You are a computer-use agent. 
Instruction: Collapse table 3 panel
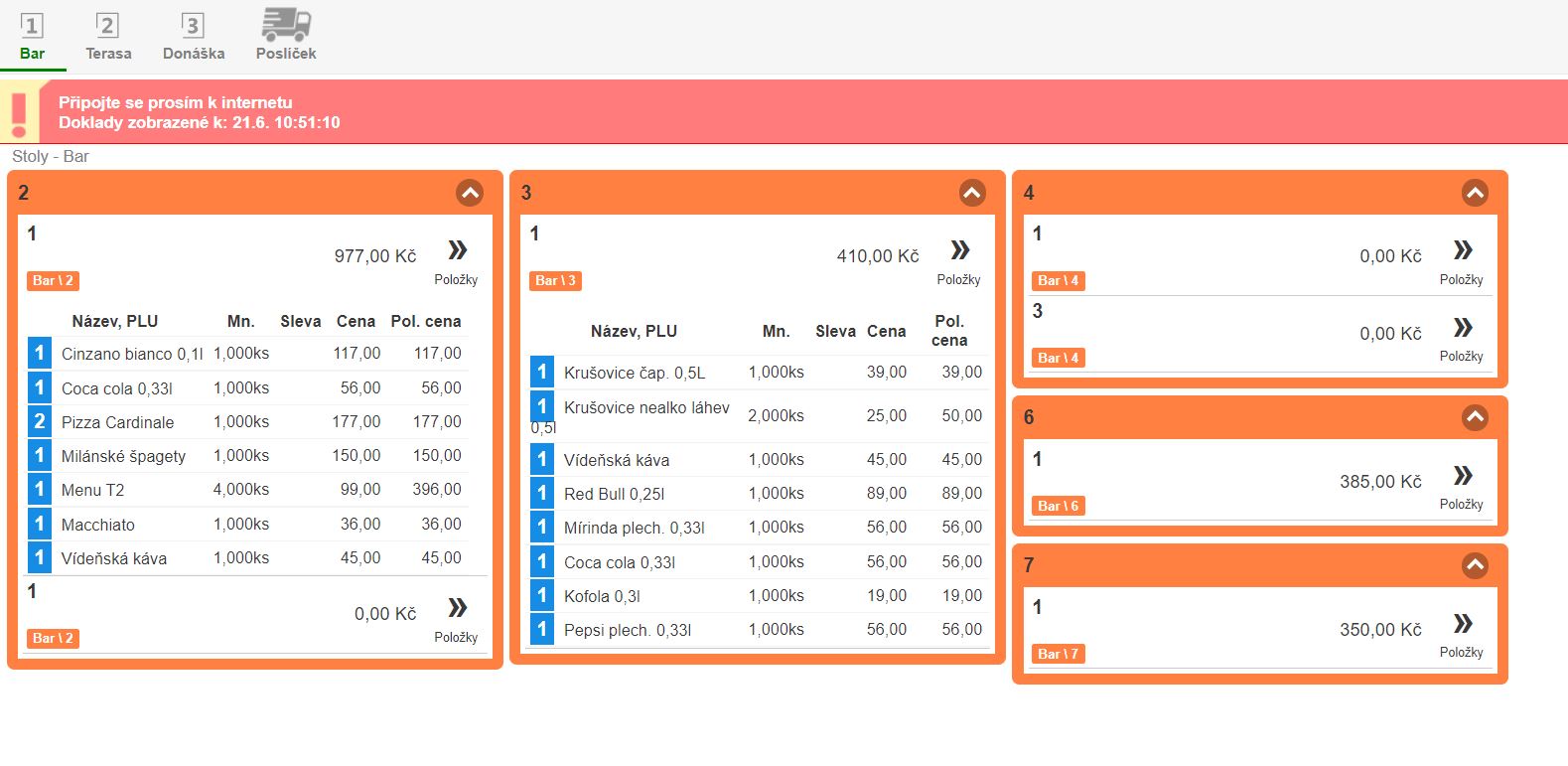click(x=972, y=193)
